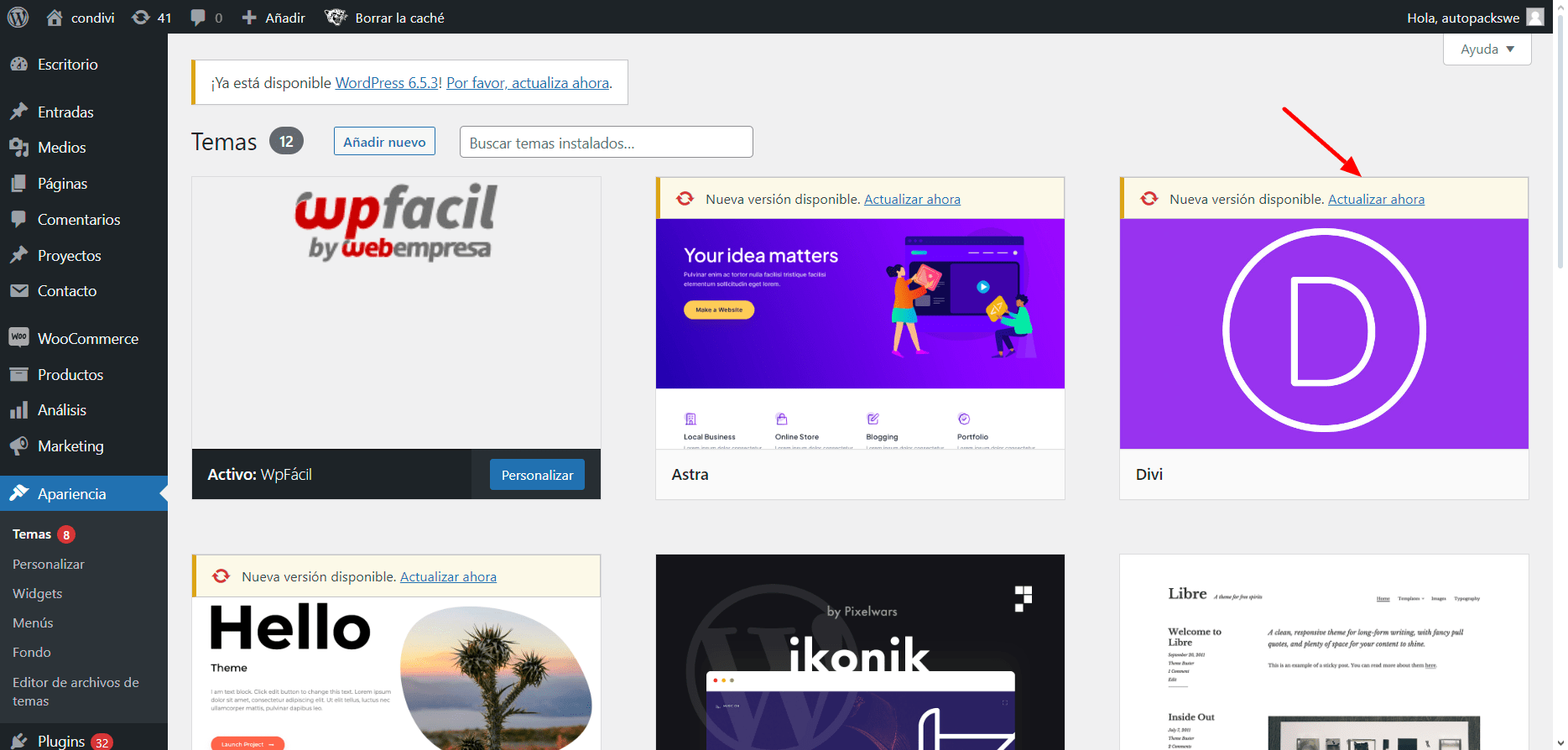This screenshot has width=1568, height=750.
Task: Click the WordPress logo icon
Action: click(x=18, y=17)
